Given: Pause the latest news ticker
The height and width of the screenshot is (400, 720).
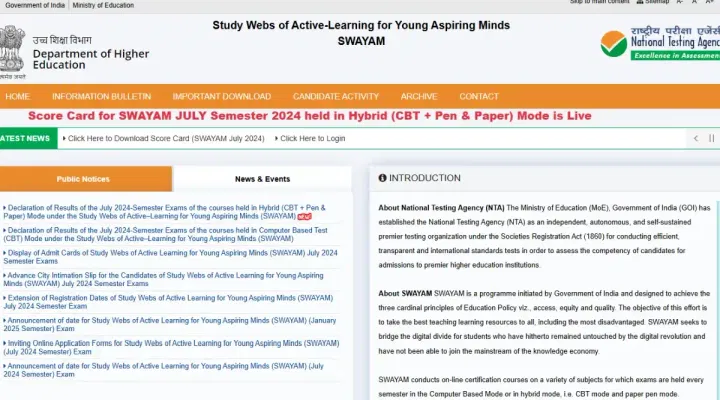Looking at the screenshot, I should (x=711, y=138).
